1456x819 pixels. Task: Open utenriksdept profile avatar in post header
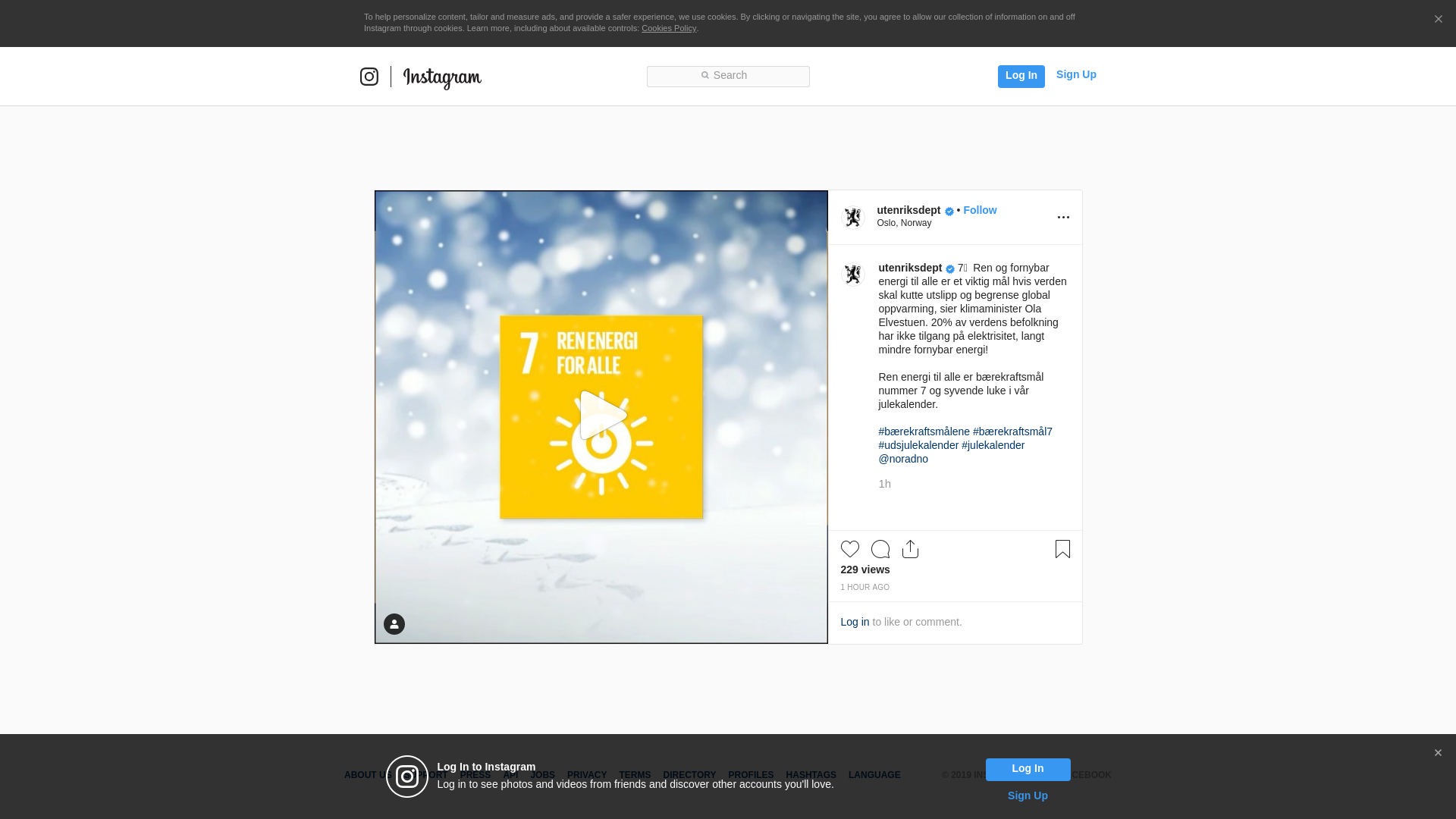[853, 218]
